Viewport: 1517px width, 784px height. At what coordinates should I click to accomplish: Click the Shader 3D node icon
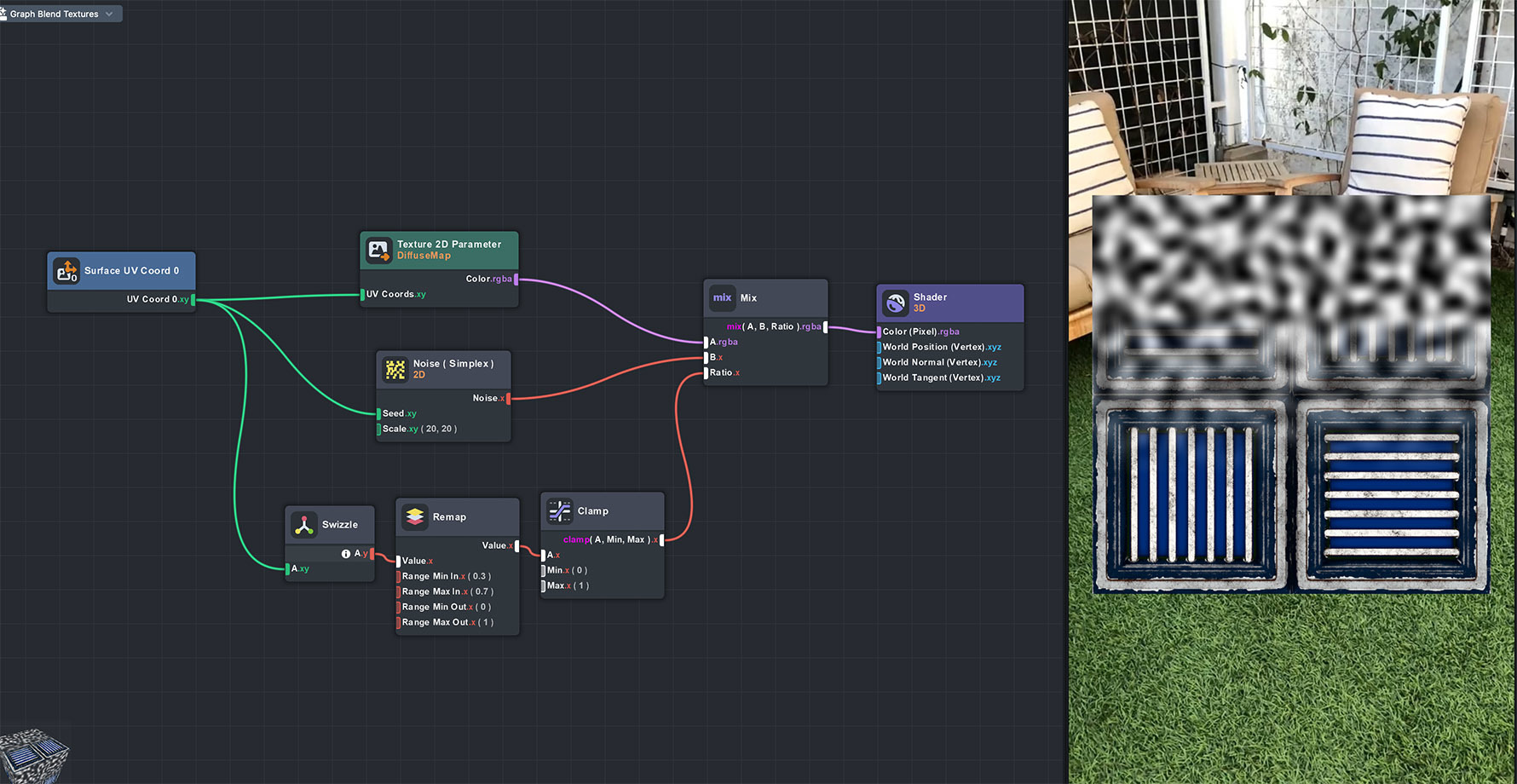[x=895, y=303]
